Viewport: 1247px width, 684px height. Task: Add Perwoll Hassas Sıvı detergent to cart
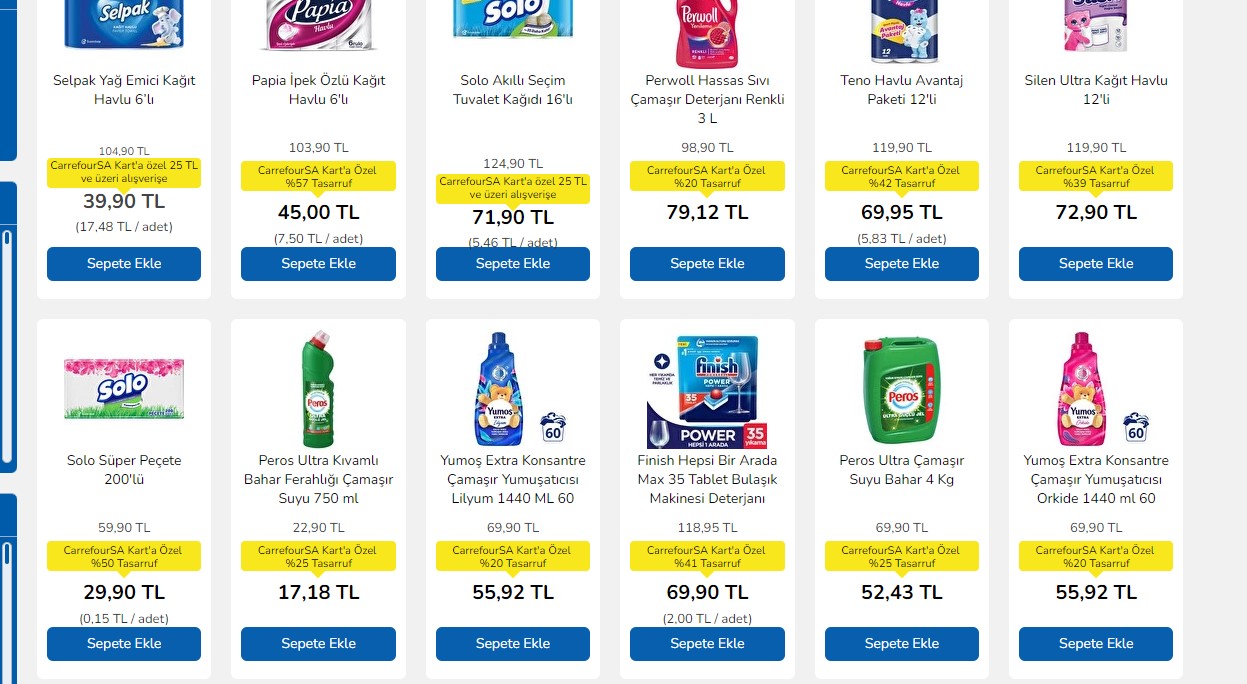point(707,264)
